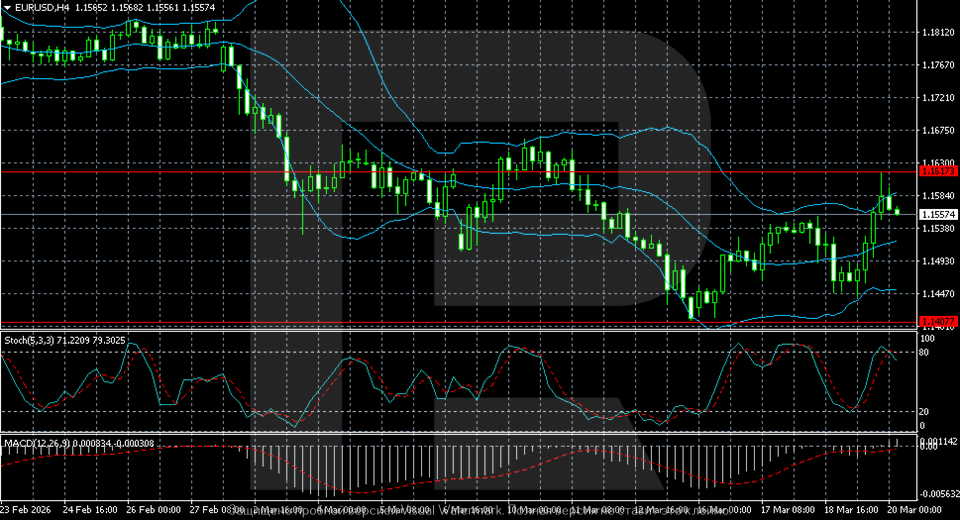Screen dimensions: 960x520
Task: Click the 1.14470 price scale value
Action: pos(936,294)
